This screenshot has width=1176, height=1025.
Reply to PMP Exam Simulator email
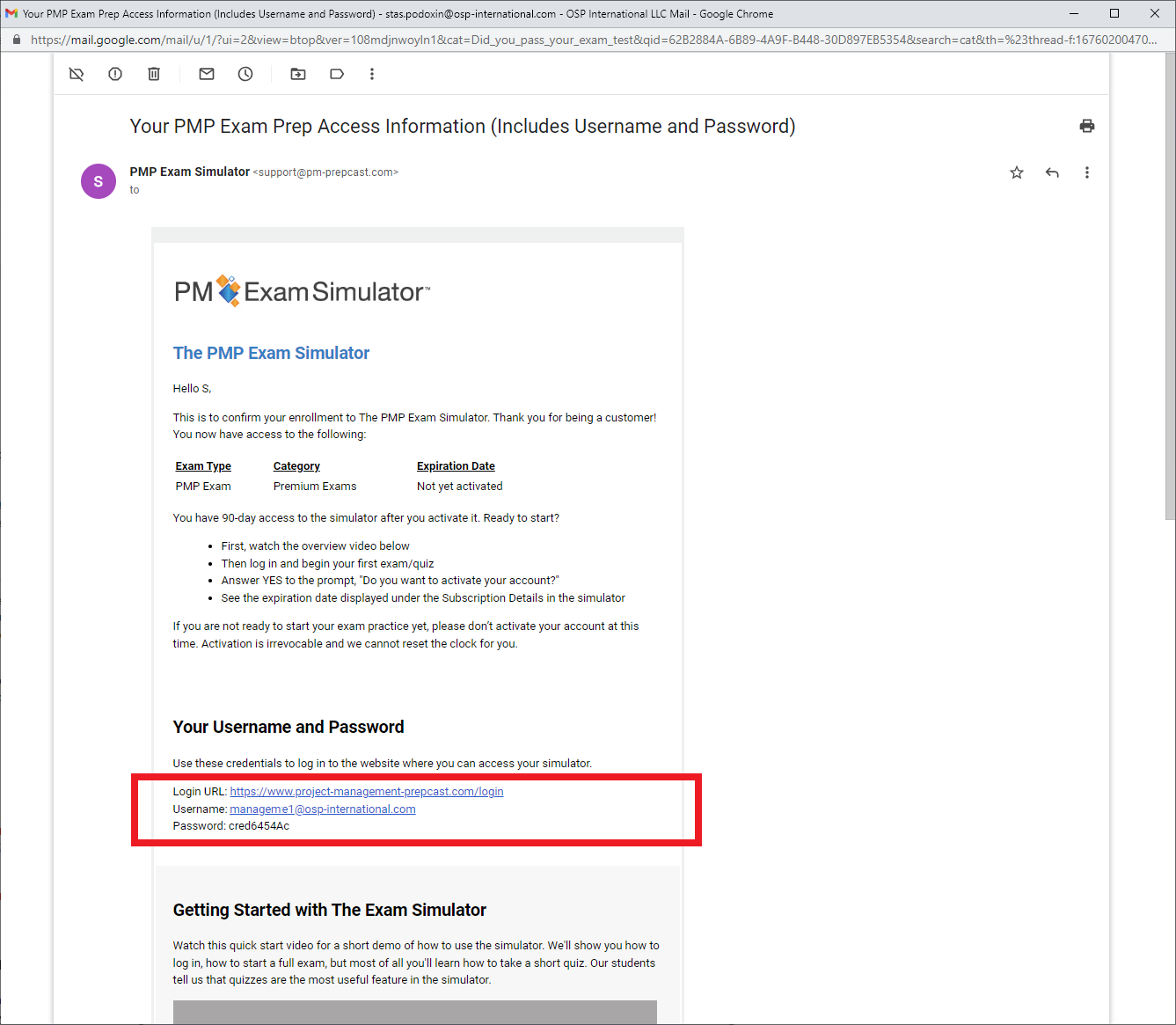click(1052, 172)
